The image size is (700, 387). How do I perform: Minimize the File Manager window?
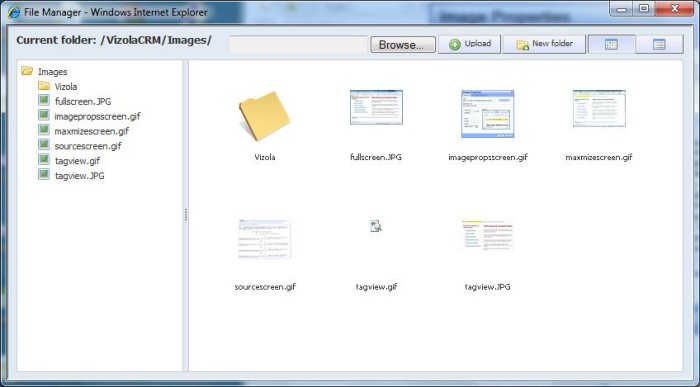point(622,9)
